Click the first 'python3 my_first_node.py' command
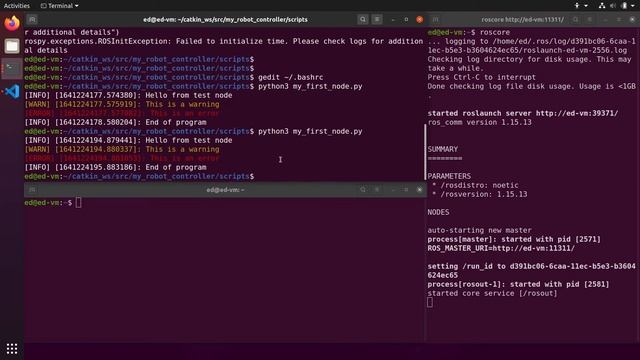640x360 pixels. point(310,86)
